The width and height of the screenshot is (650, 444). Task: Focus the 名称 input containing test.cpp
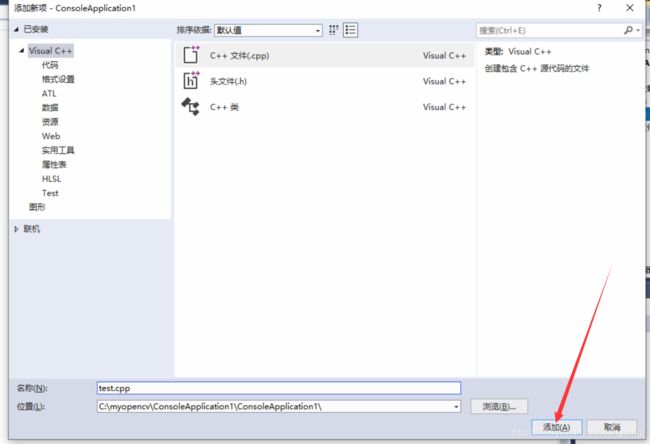pyautogui.click(x=279, y=388)
